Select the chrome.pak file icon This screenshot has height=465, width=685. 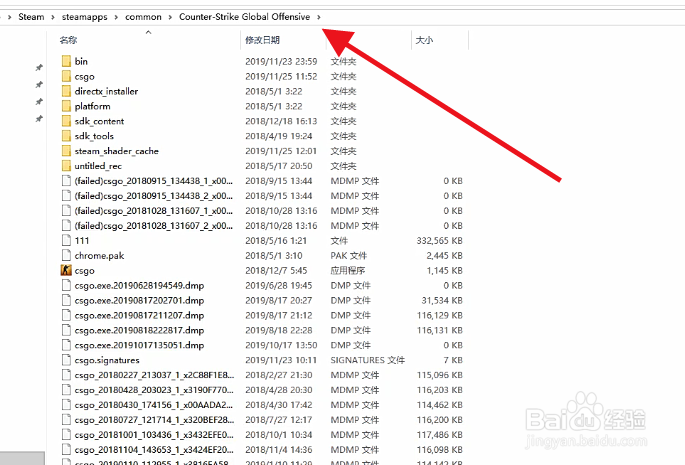pos(66,255)
